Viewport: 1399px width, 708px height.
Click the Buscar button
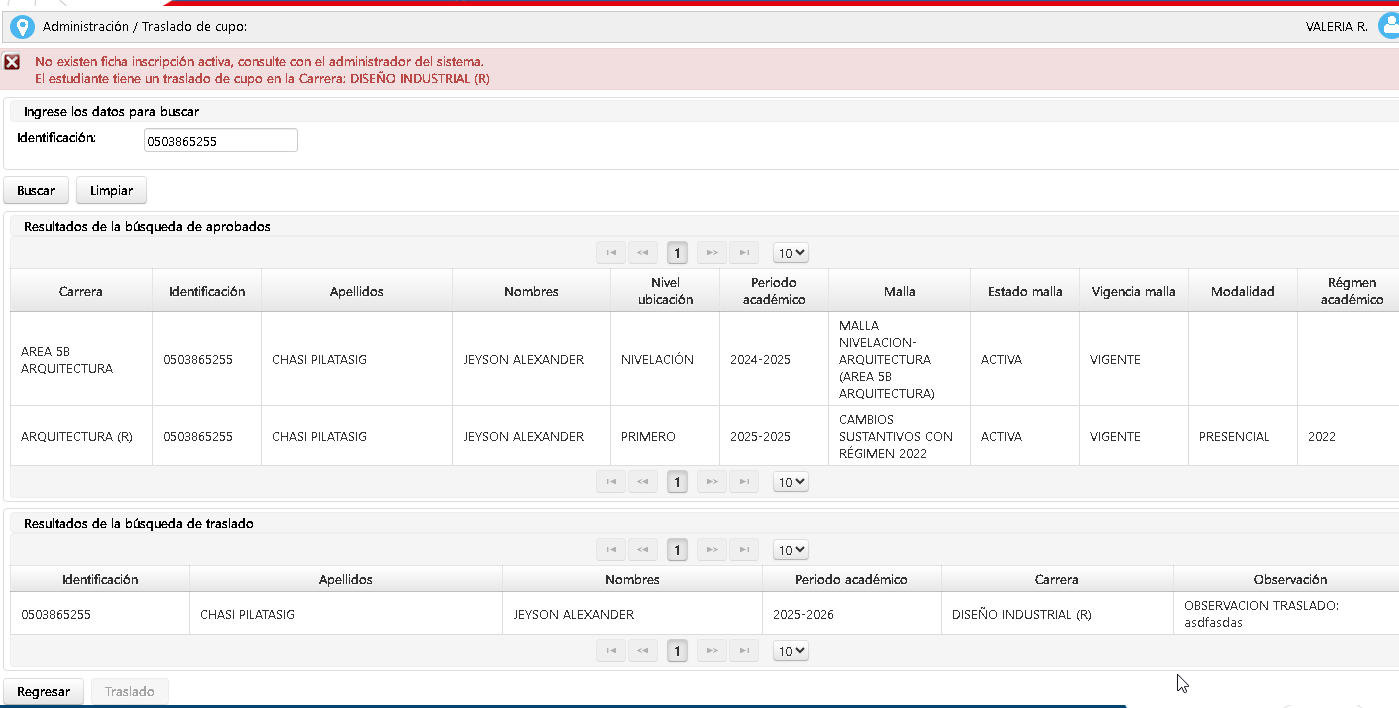[36, 190]
